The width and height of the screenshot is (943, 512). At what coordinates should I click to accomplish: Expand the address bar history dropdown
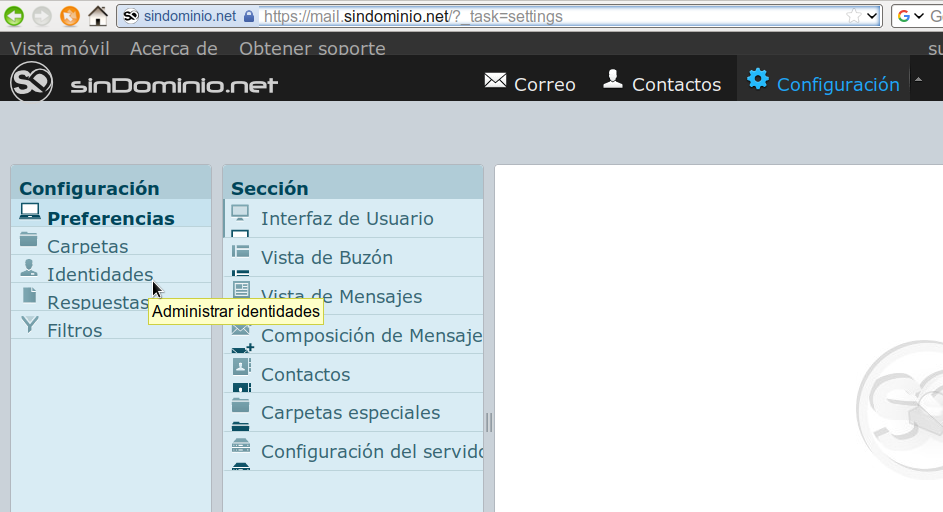point(872,16)
